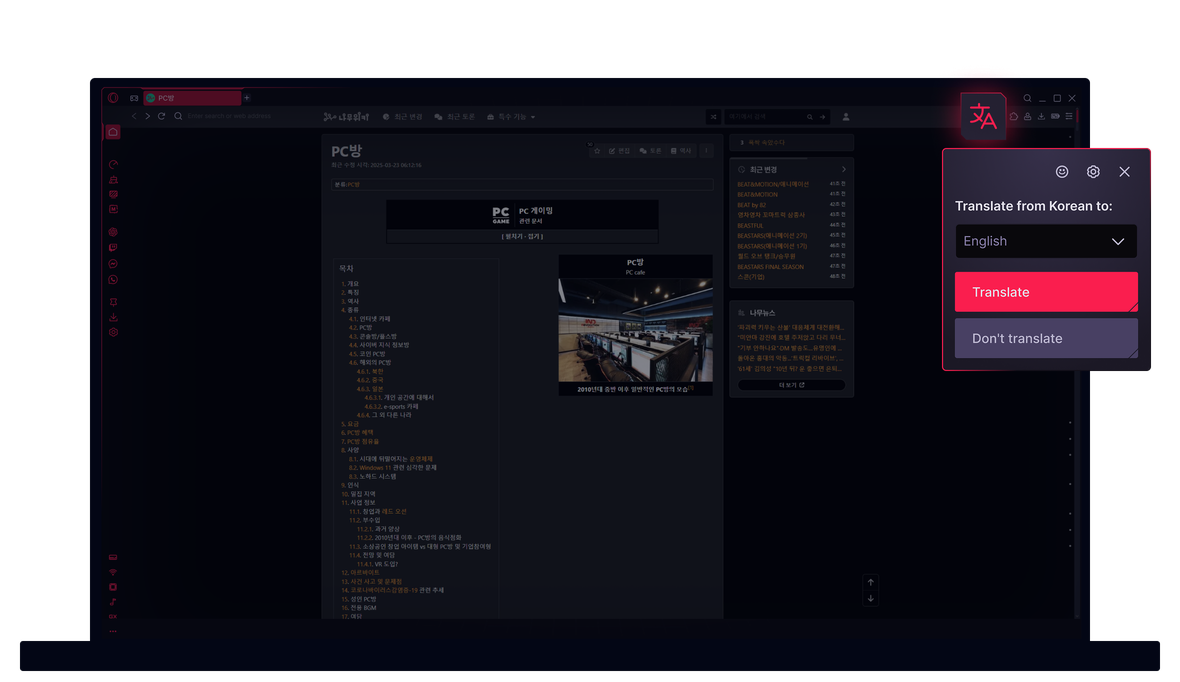Open translate popup settings gear
This screenshot has height=682, width=1180.
pyautogui.click(x=1093, y=172)
